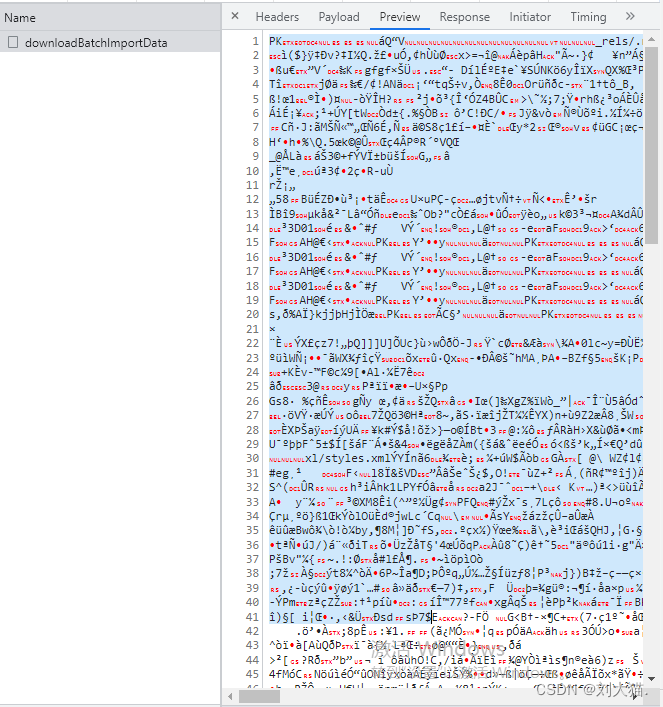Click the Name column header
The height and width of the screenshot is (707, 663).
(110, 18)
